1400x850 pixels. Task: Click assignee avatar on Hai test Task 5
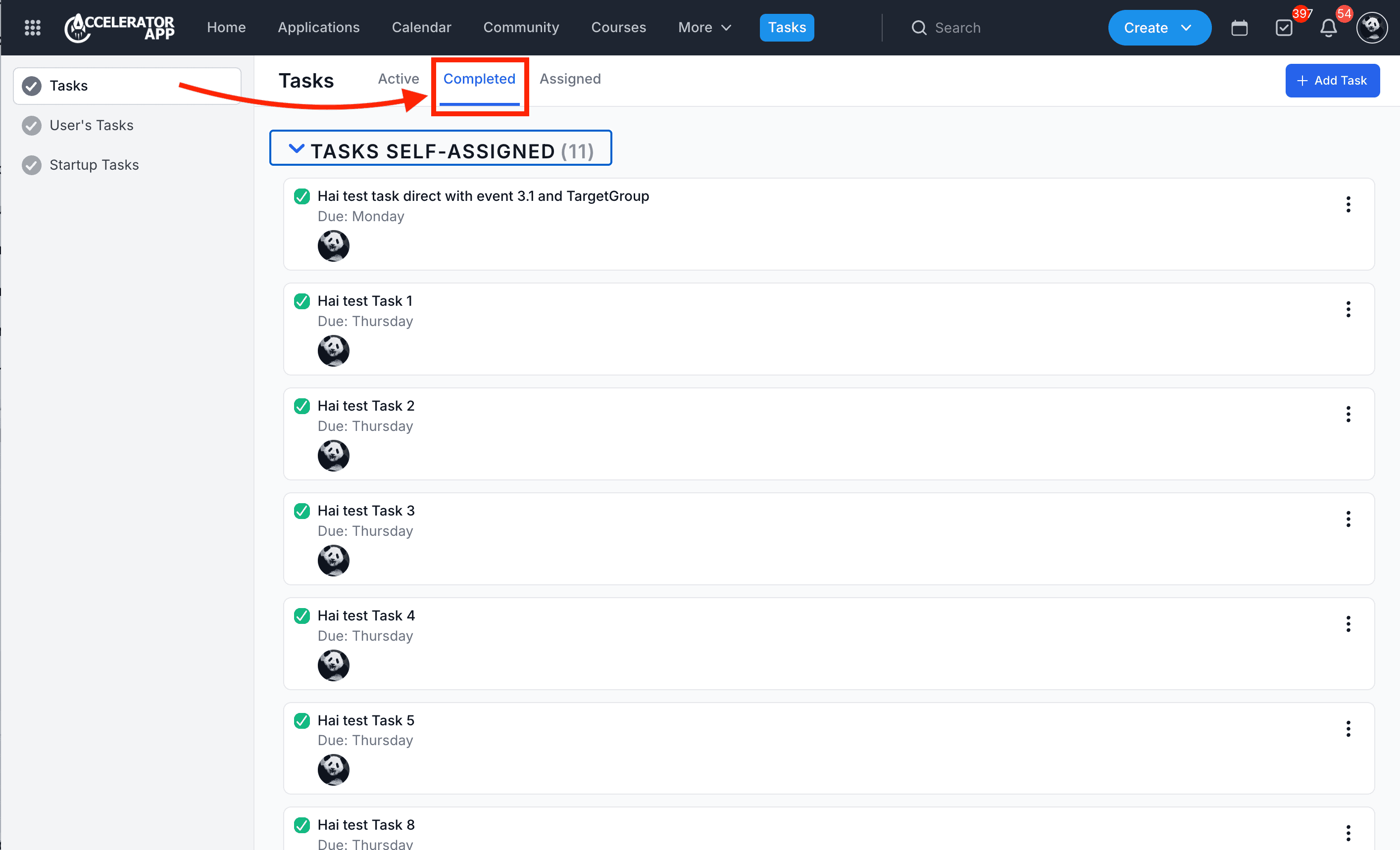334,770
